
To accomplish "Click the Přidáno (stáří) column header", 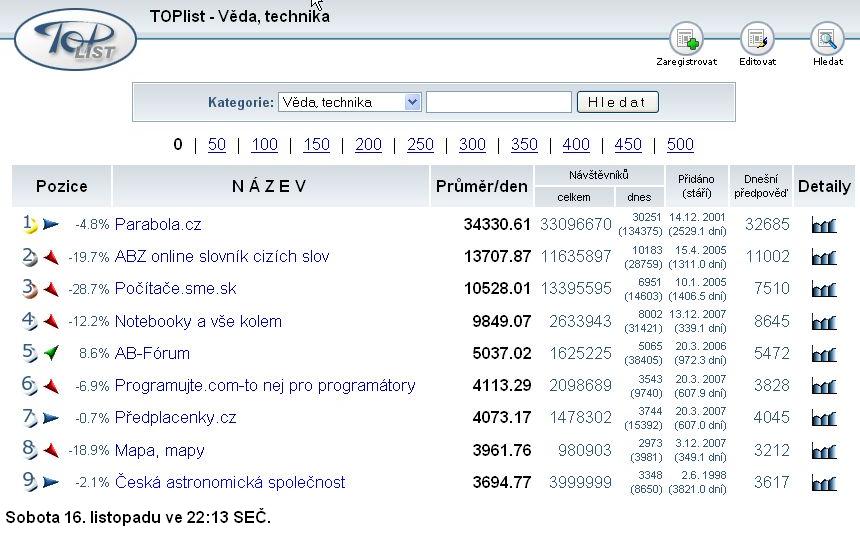I will click(696, 186).
